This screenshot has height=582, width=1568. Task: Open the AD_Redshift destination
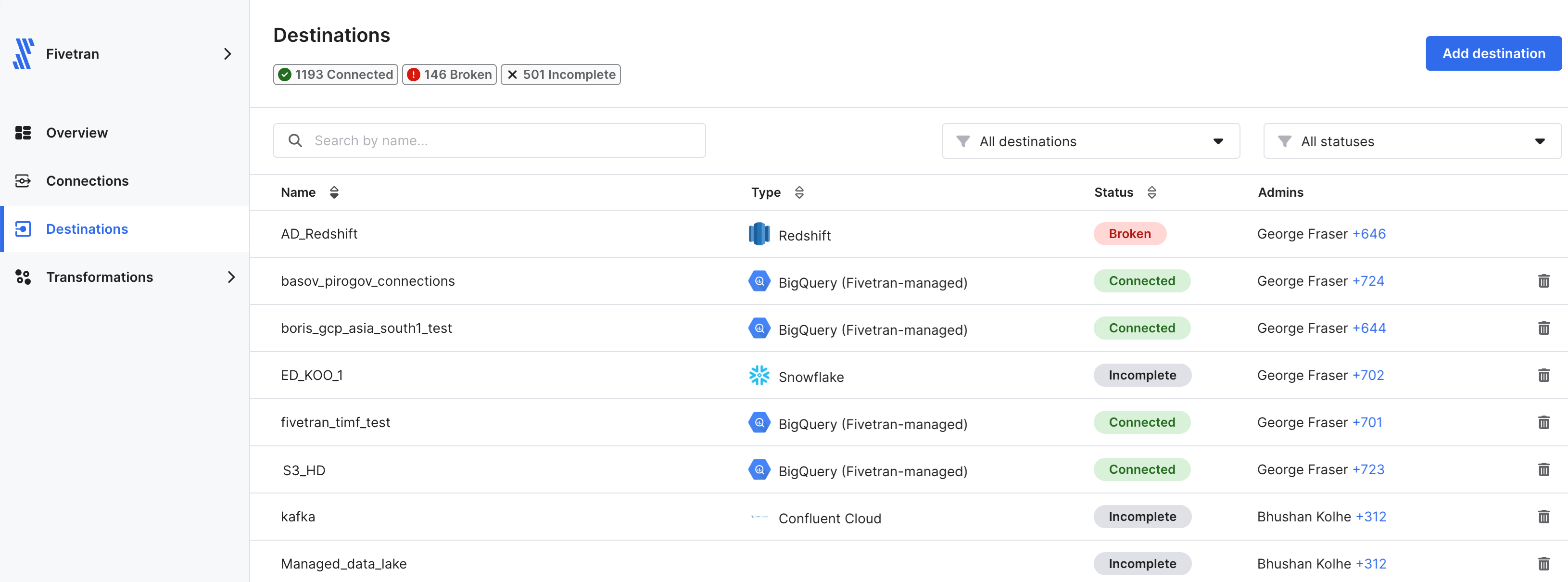click(319, 234)
